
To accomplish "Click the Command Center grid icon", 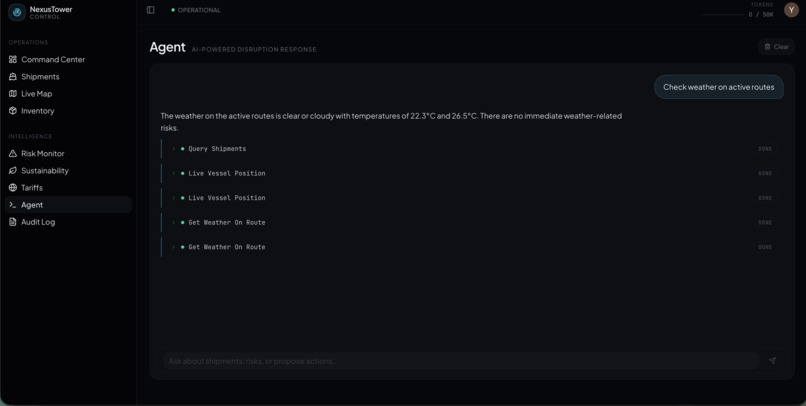I will (x=13, y=60).
